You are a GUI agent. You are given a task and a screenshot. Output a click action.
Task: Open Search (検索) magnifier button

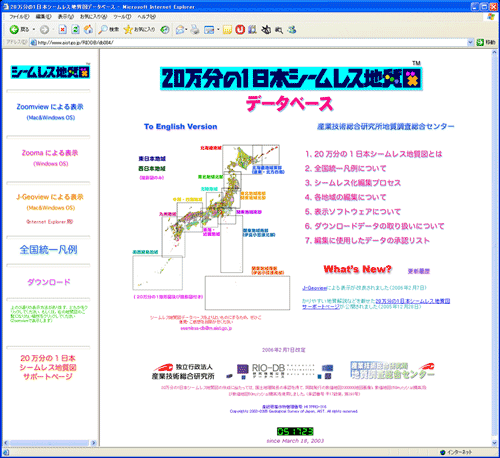click(108, 30)
